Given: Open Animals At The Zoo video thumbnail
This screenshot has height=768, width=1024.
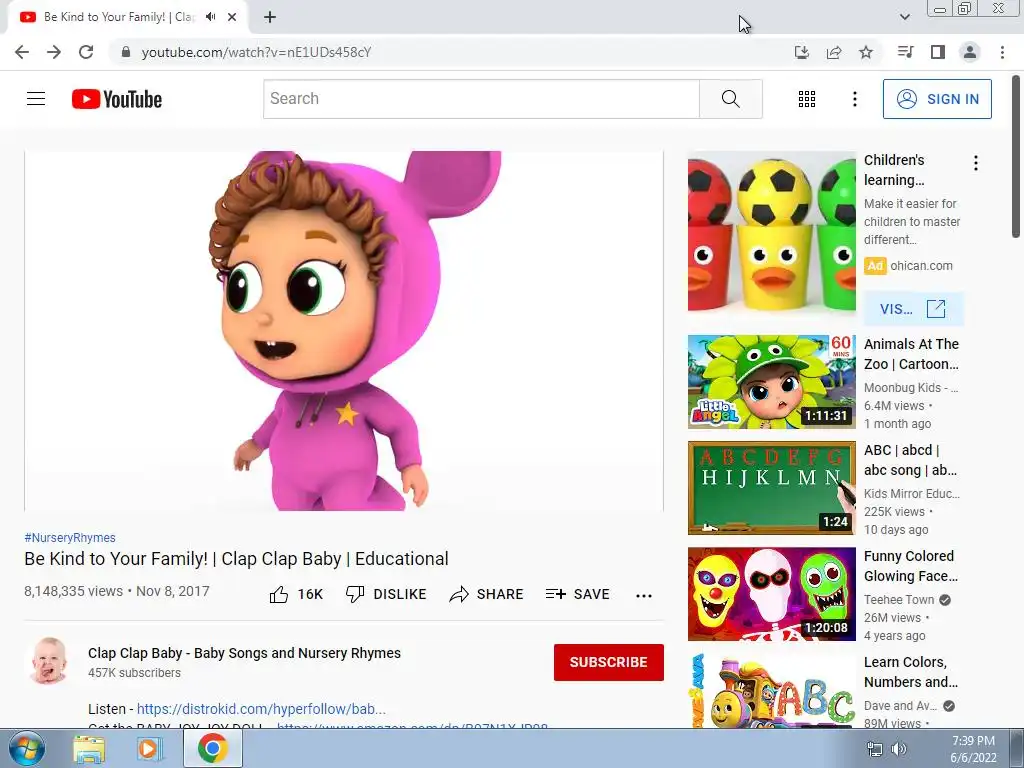Looking at the screenshot, I should (x=771, y=382).
